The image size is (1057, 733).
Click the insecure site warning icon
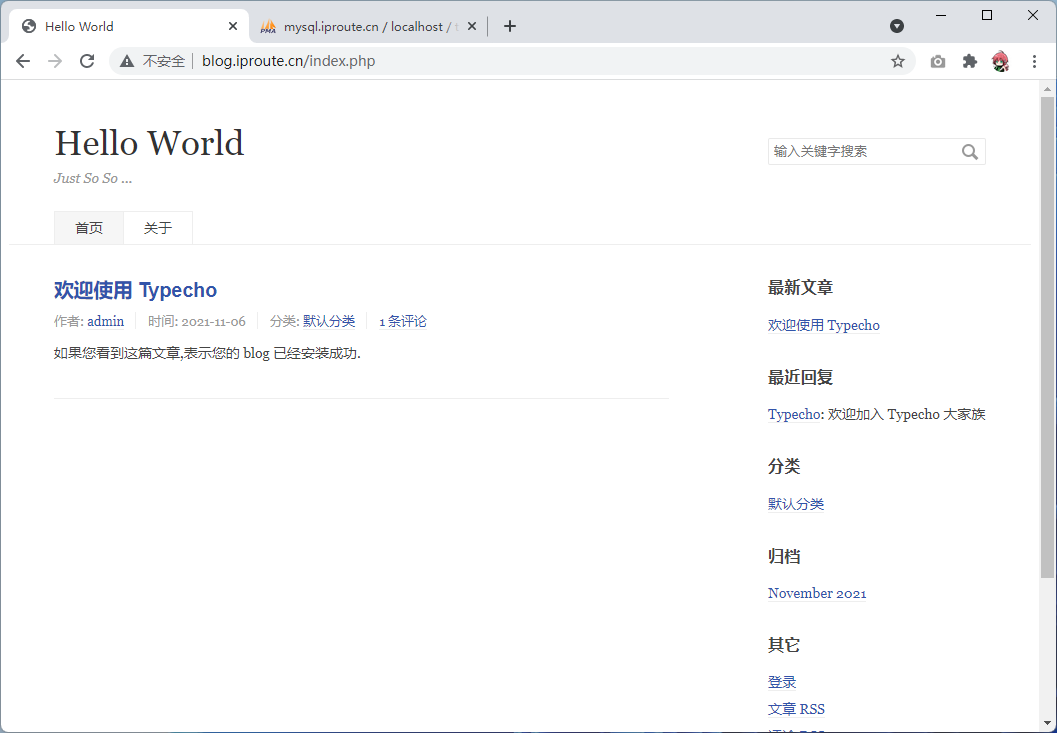(x=127, y=61)
